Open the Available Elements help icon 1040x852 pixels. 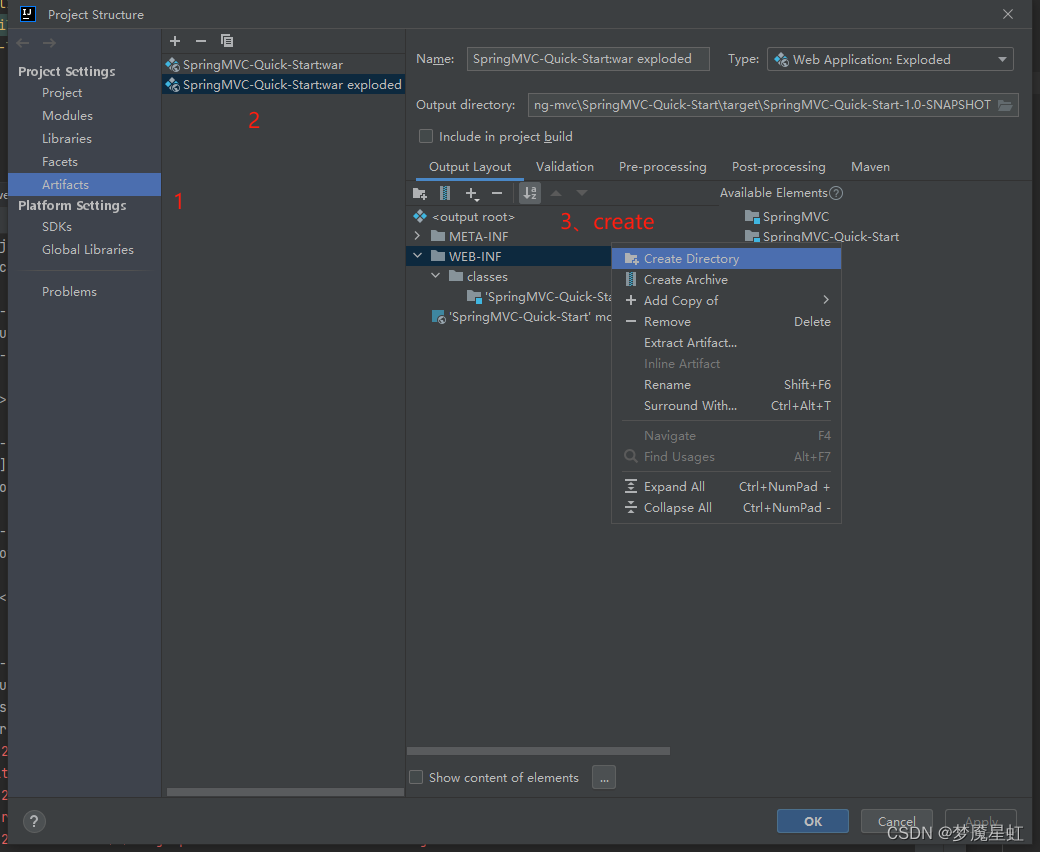pos(836,193)
